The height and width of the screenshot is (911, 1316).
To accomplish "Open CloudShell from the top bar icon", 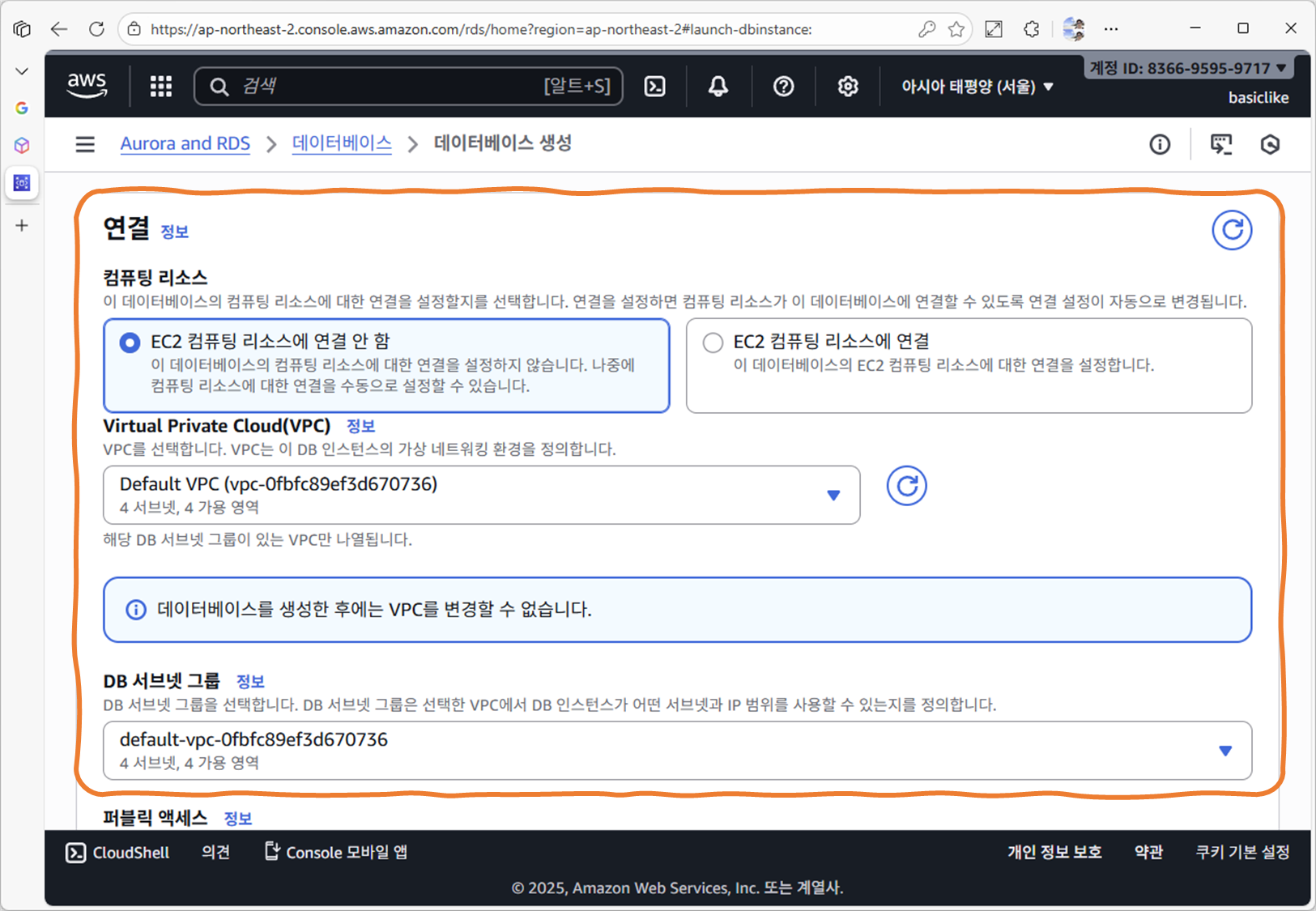I will [654, 86].
